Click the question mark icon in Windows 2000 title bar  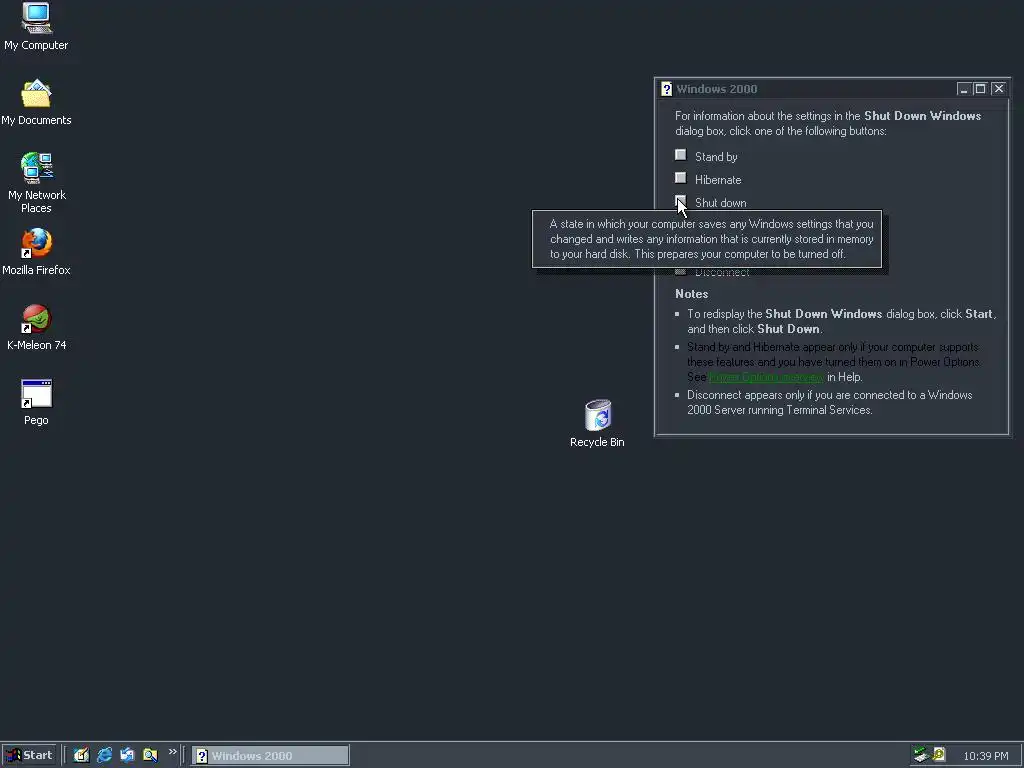point(666,89)
